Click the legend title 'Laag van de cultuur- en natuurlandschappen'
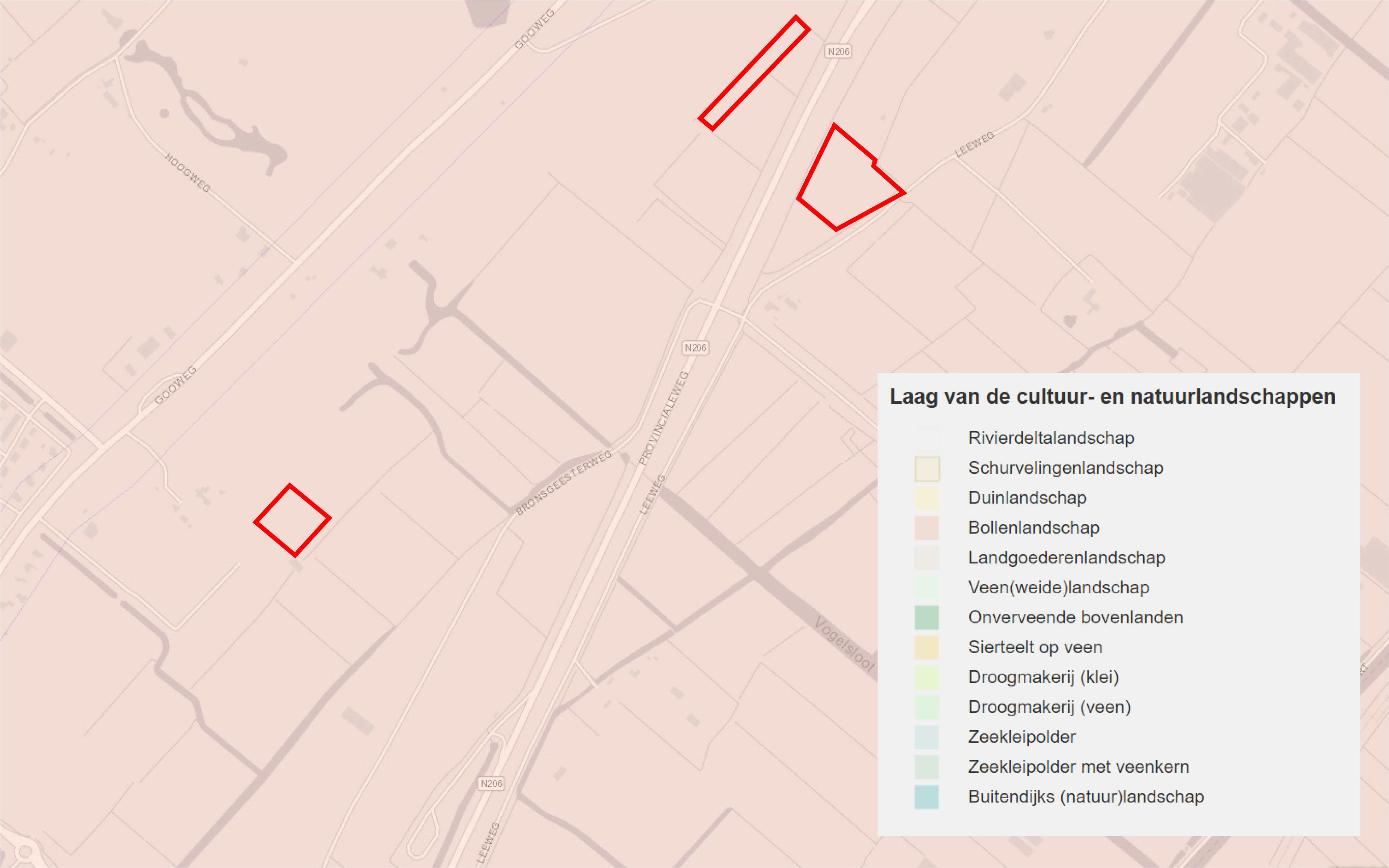 [x=1112, y=397]
